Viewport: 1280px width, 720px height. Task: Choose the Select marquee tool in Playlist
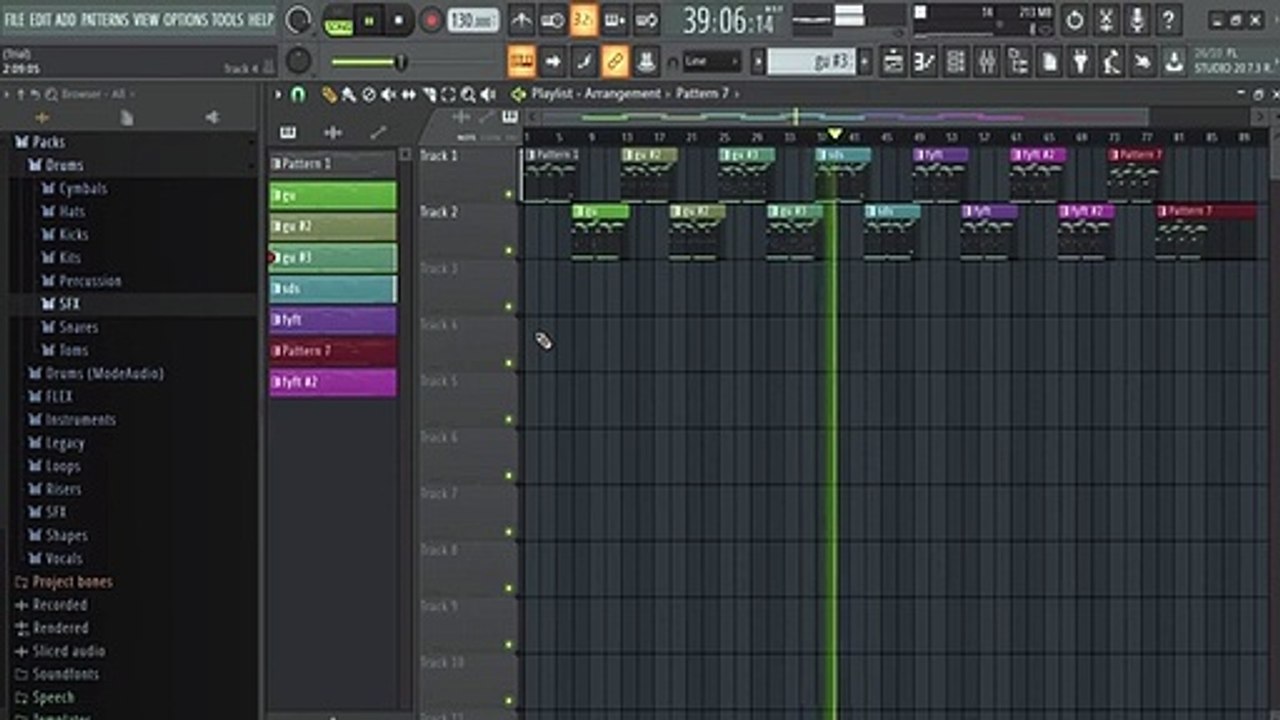pos(448,95)
